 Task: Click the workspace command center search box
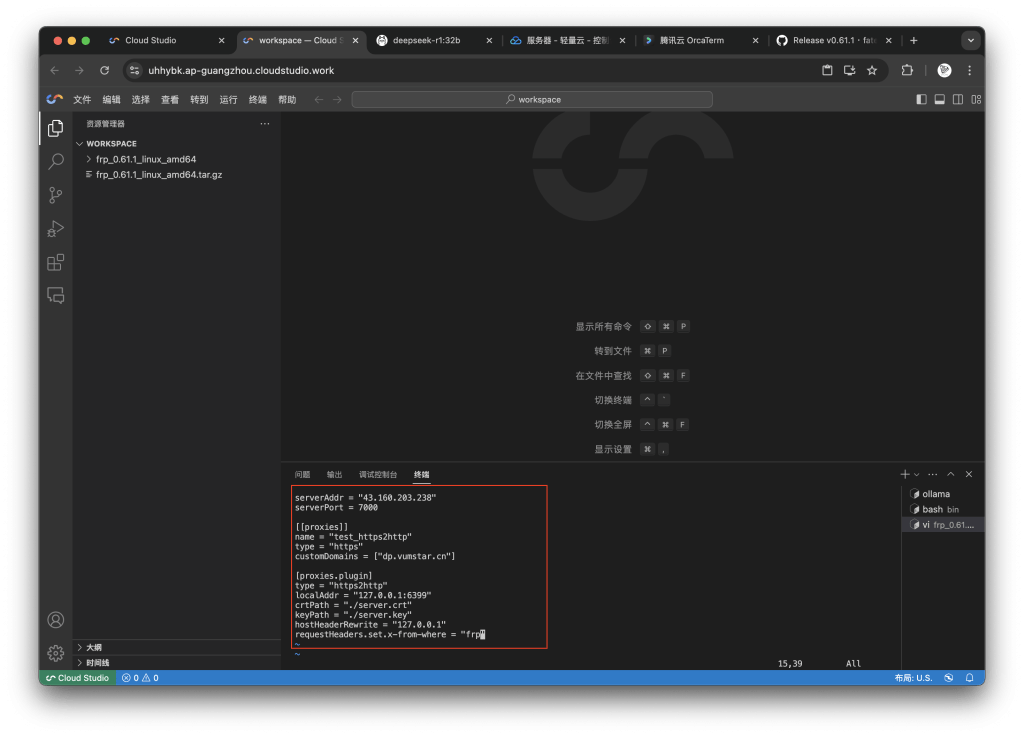(532, 99)
